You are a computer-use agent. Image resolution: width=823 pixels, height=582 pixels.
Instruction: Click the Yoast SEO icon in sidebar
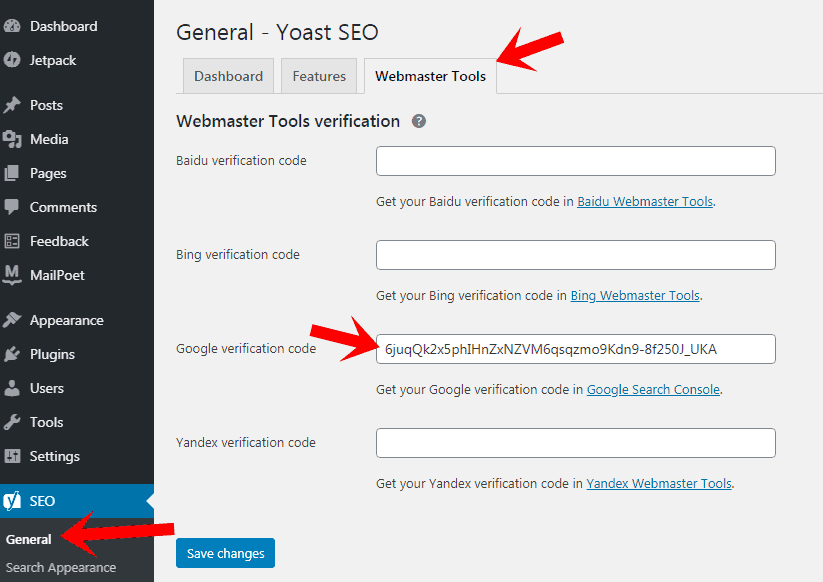tap(13, 501)
